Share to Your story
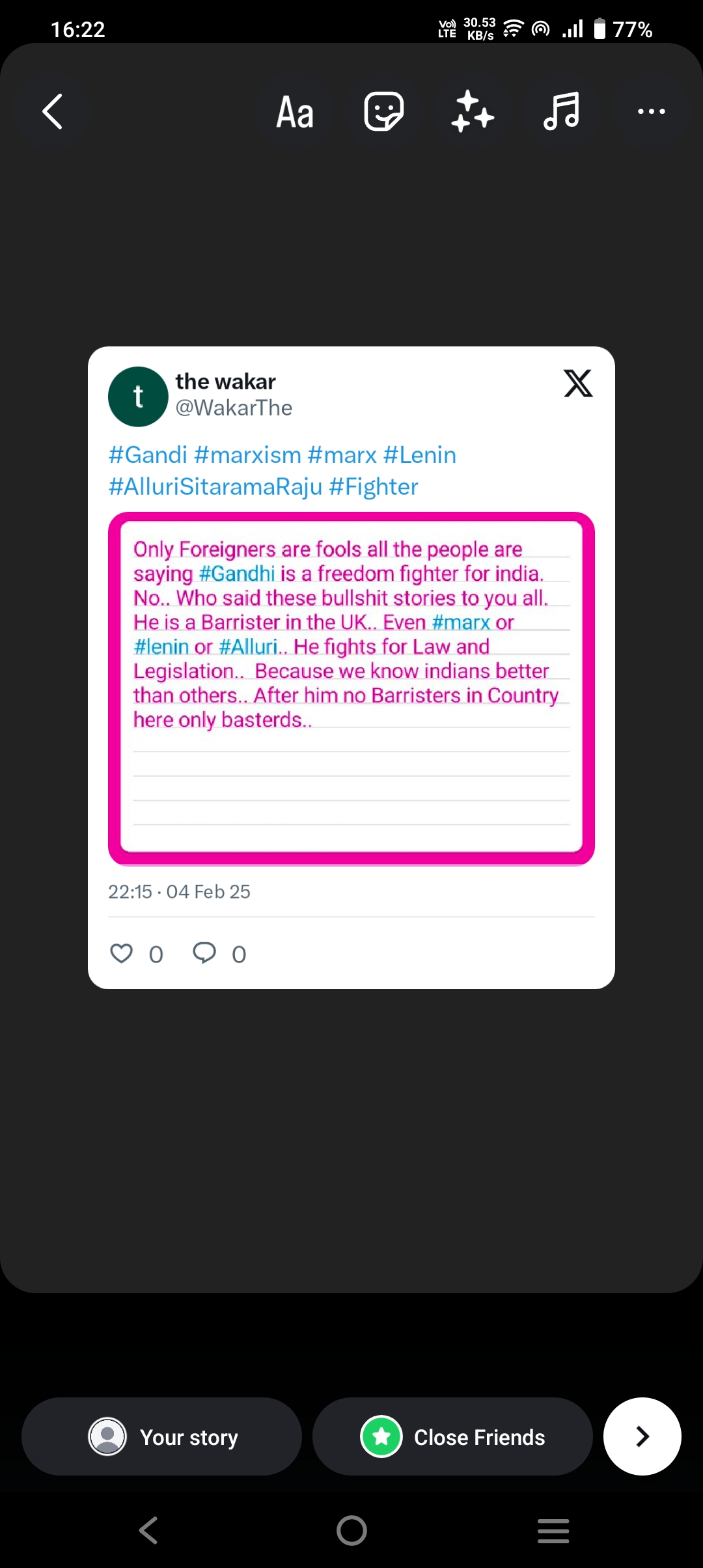 coord(161,1436)
